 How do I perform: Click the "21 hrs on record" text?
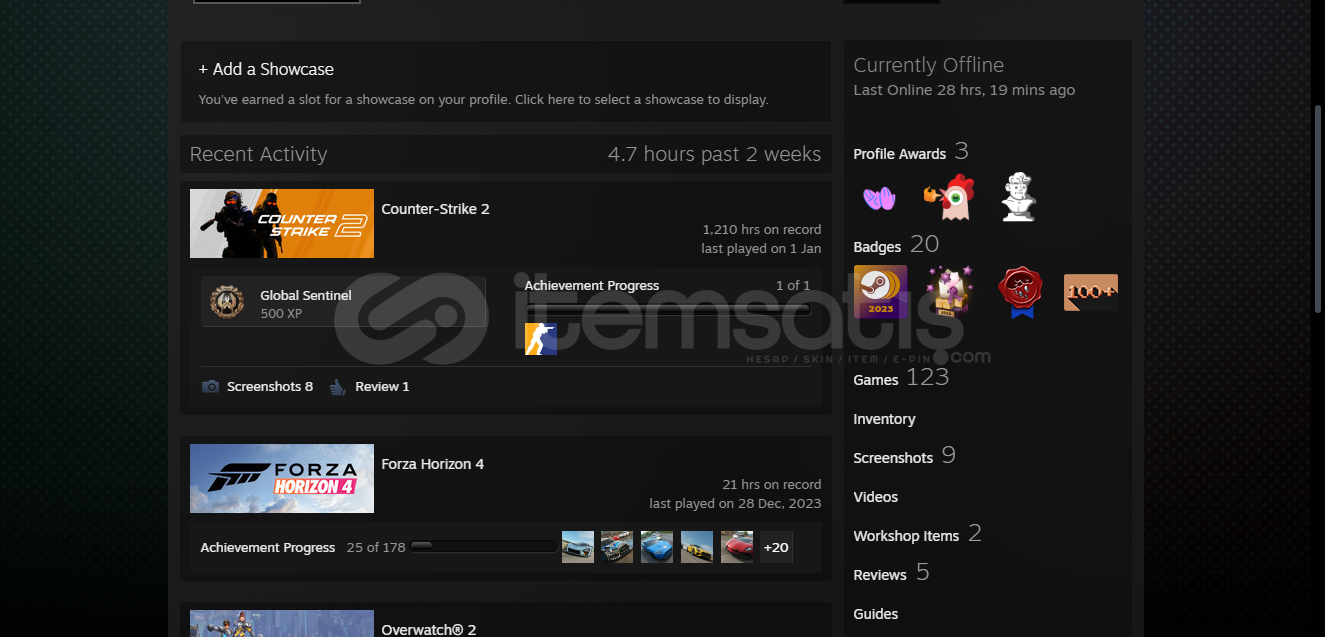pyautogui.click(x=772, y=485)
